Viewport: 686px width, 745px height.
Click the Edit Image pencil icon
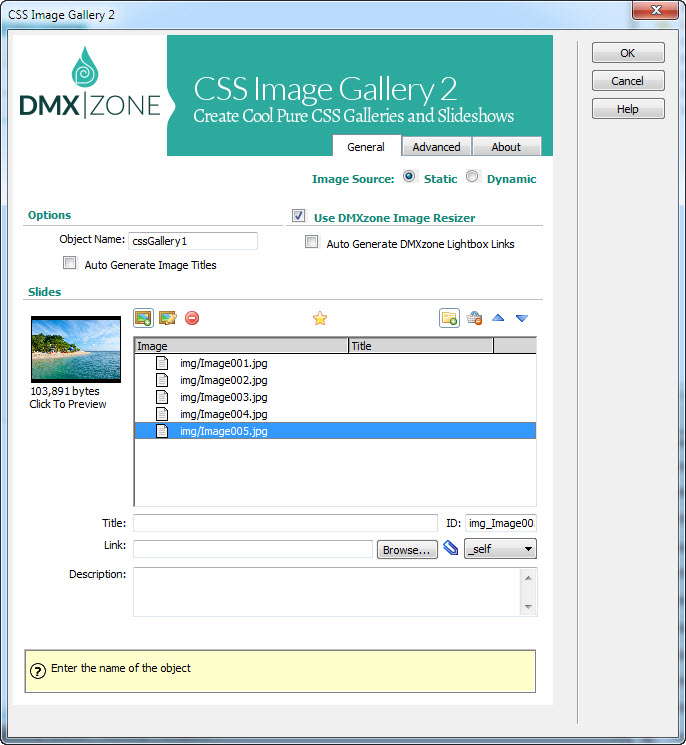tap(168, 318)
